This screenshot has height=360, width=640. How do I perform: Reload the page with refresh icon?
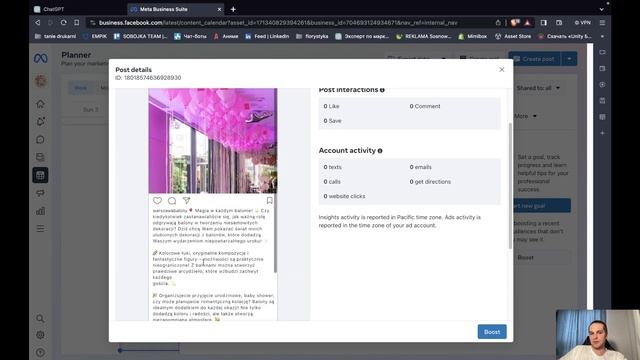tap(64, 23)
